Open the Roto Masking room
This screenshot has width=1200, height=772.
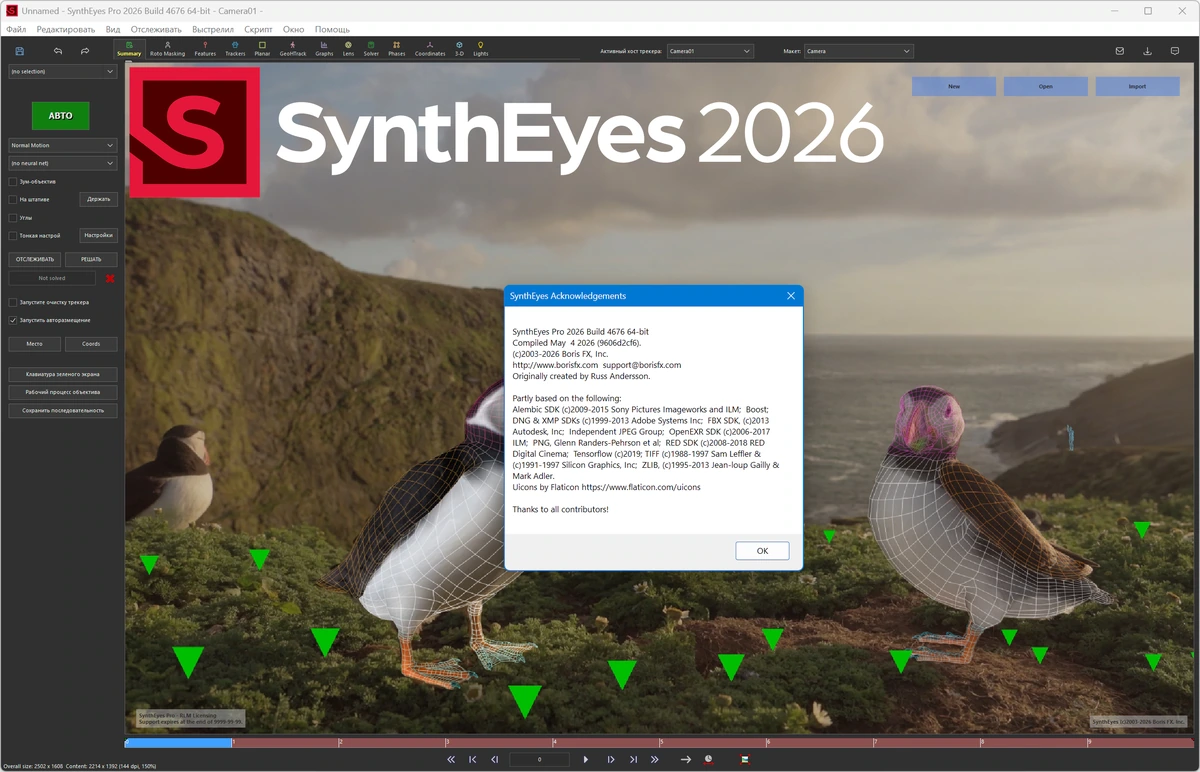167,49
